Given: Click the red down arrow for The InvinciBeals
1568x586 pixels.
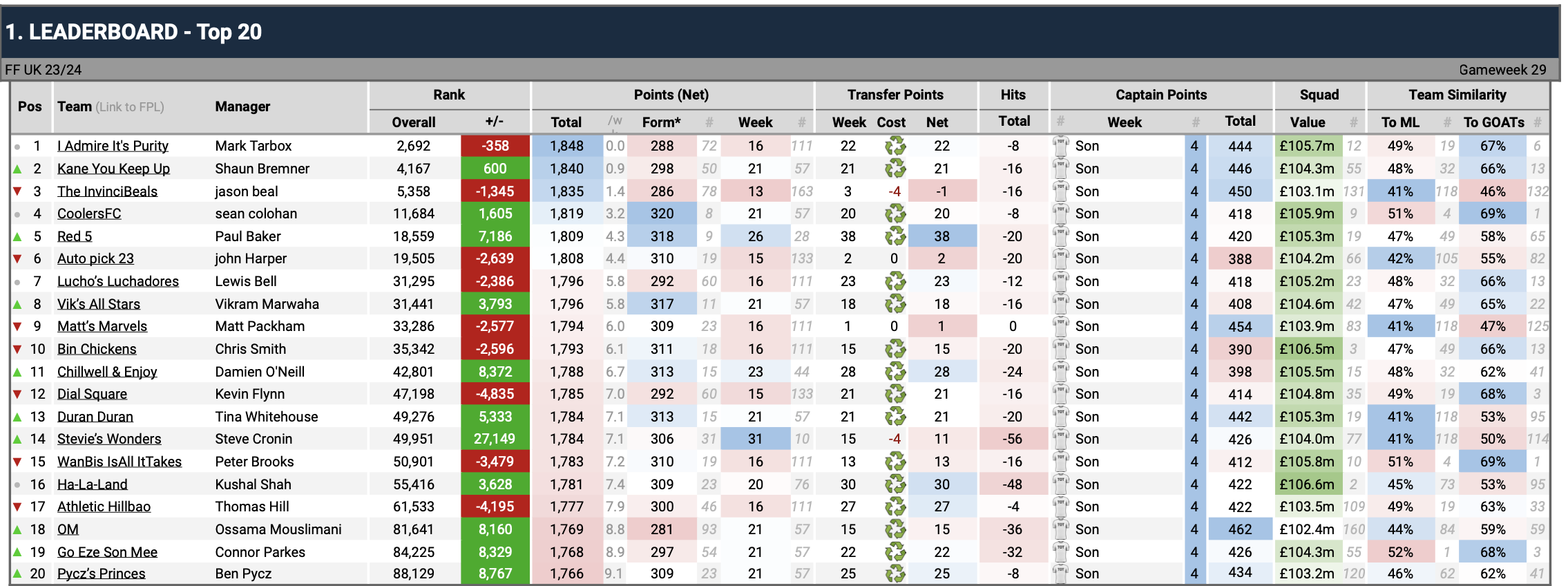Looking at the screenshot, I should point(17,191).
